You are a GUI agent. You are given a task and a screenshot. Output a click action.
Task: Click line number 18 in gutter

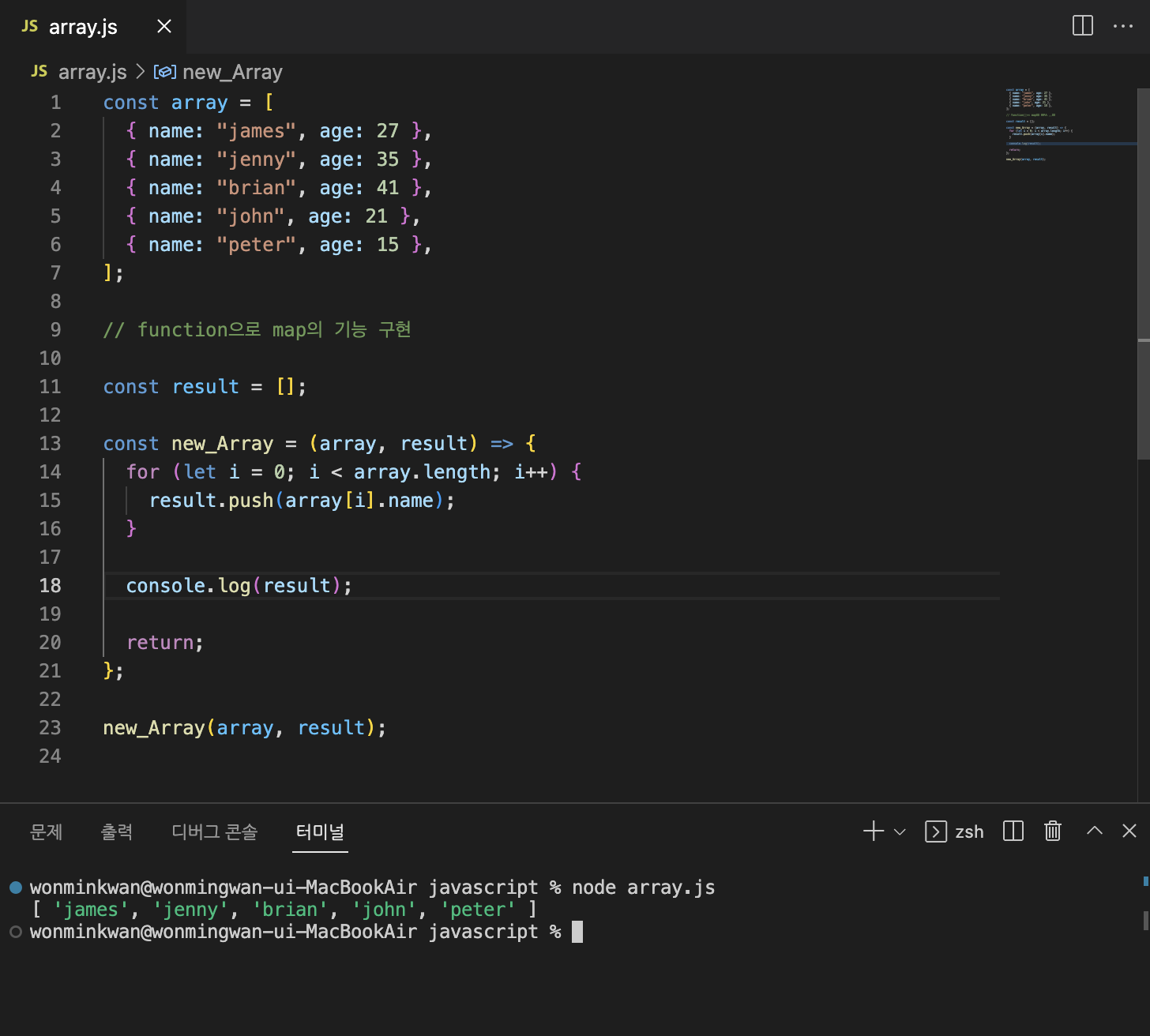pos(50,586)
